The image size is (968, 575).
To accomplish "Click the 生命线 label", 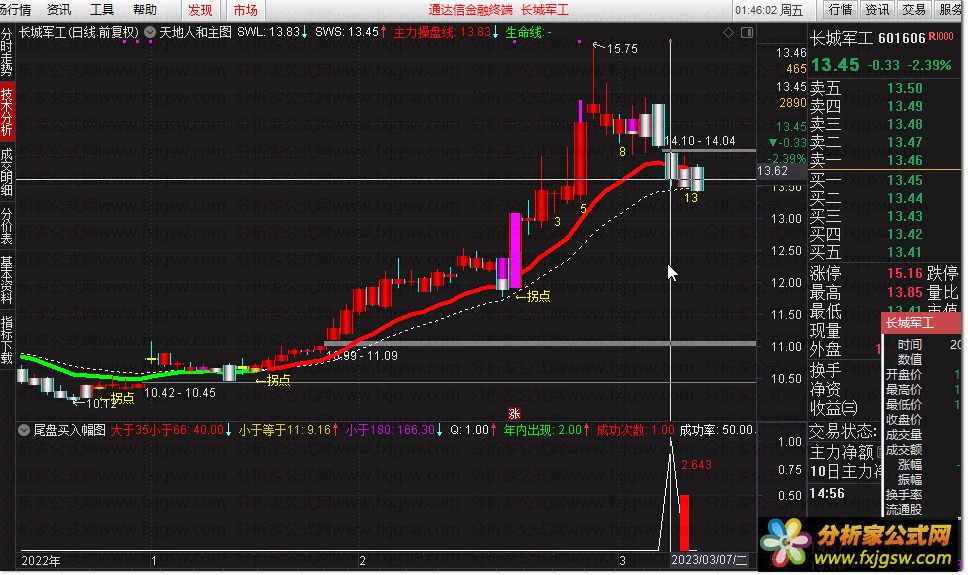I will click(528, 32).
